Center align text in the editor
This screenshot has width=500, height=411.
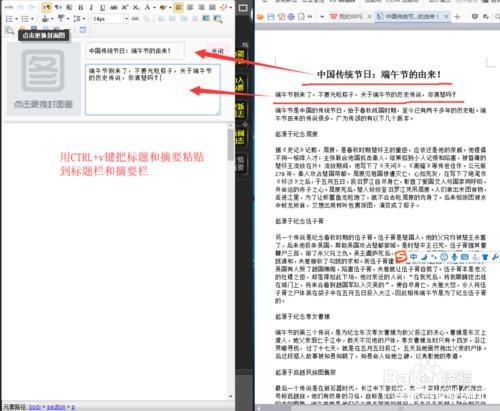pyautogui.click(x=190, y=7)
